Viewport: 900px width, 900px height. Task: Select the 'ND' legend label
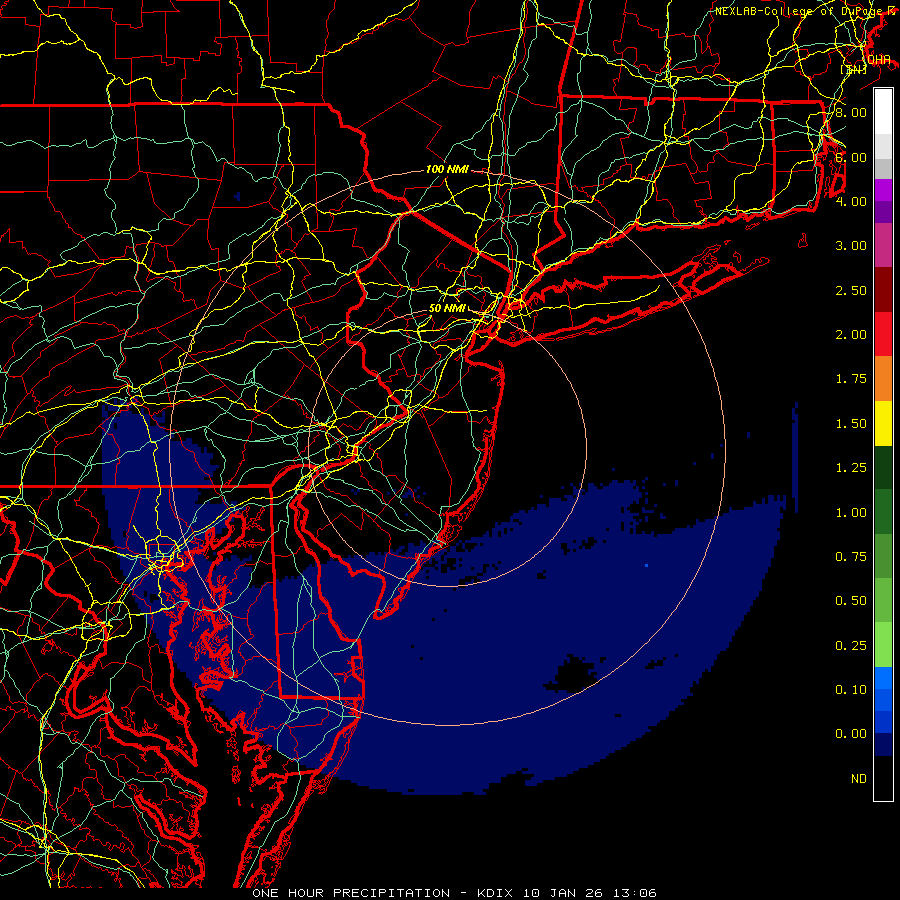859,779
